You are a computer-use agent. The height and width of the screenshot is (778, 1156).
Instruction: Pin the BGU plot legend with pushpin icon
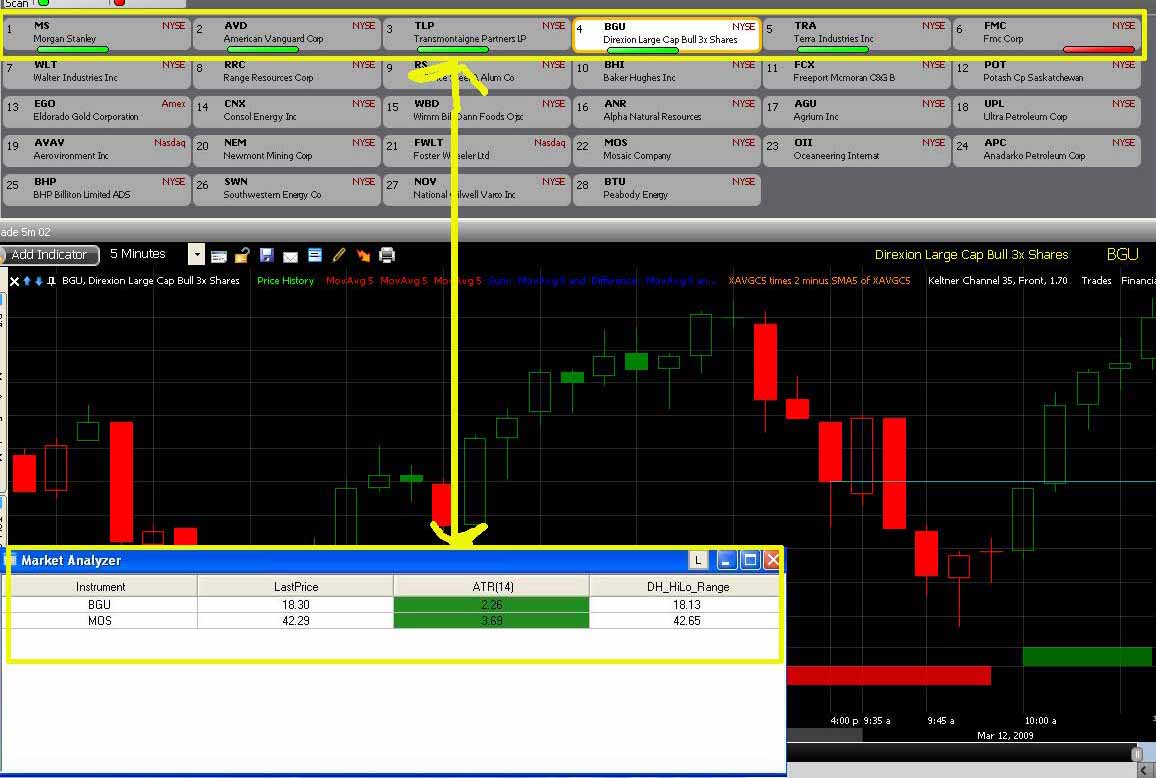click(x=51, y=281)
